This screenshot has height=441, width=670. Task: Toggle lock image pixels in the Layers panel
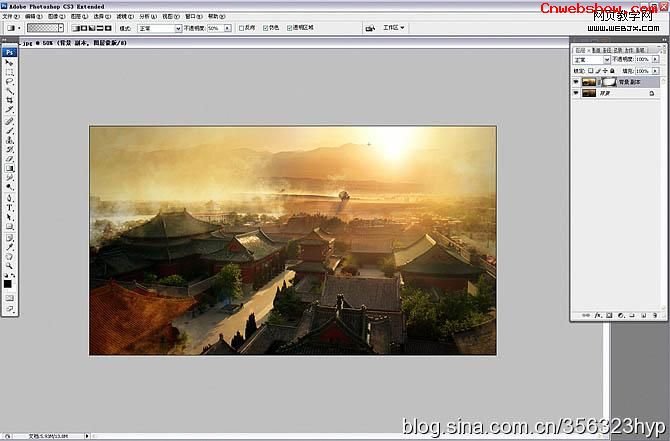click(598, 71)
